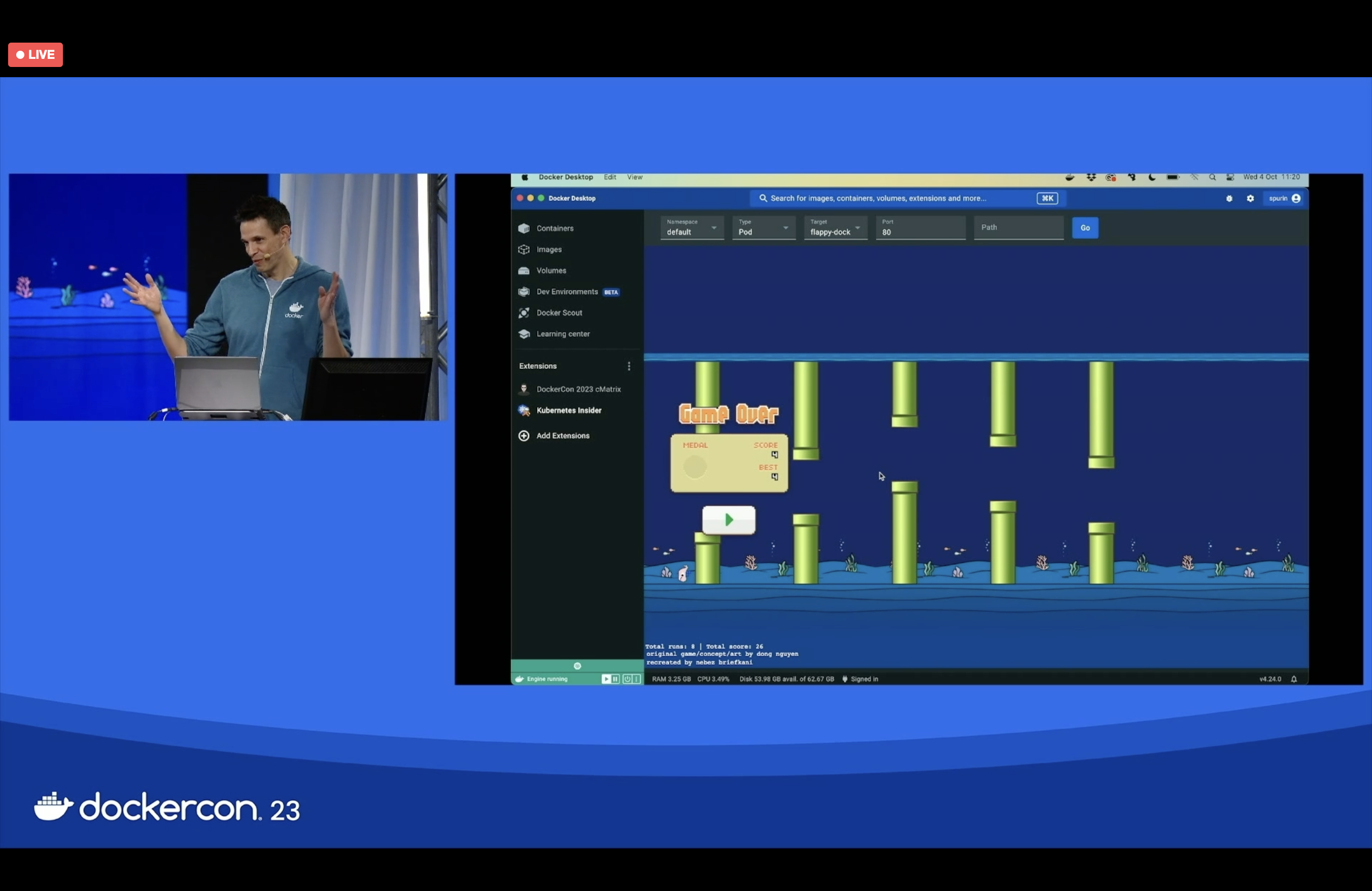Click the Dropbox menu bar icon

[1091, 178]
